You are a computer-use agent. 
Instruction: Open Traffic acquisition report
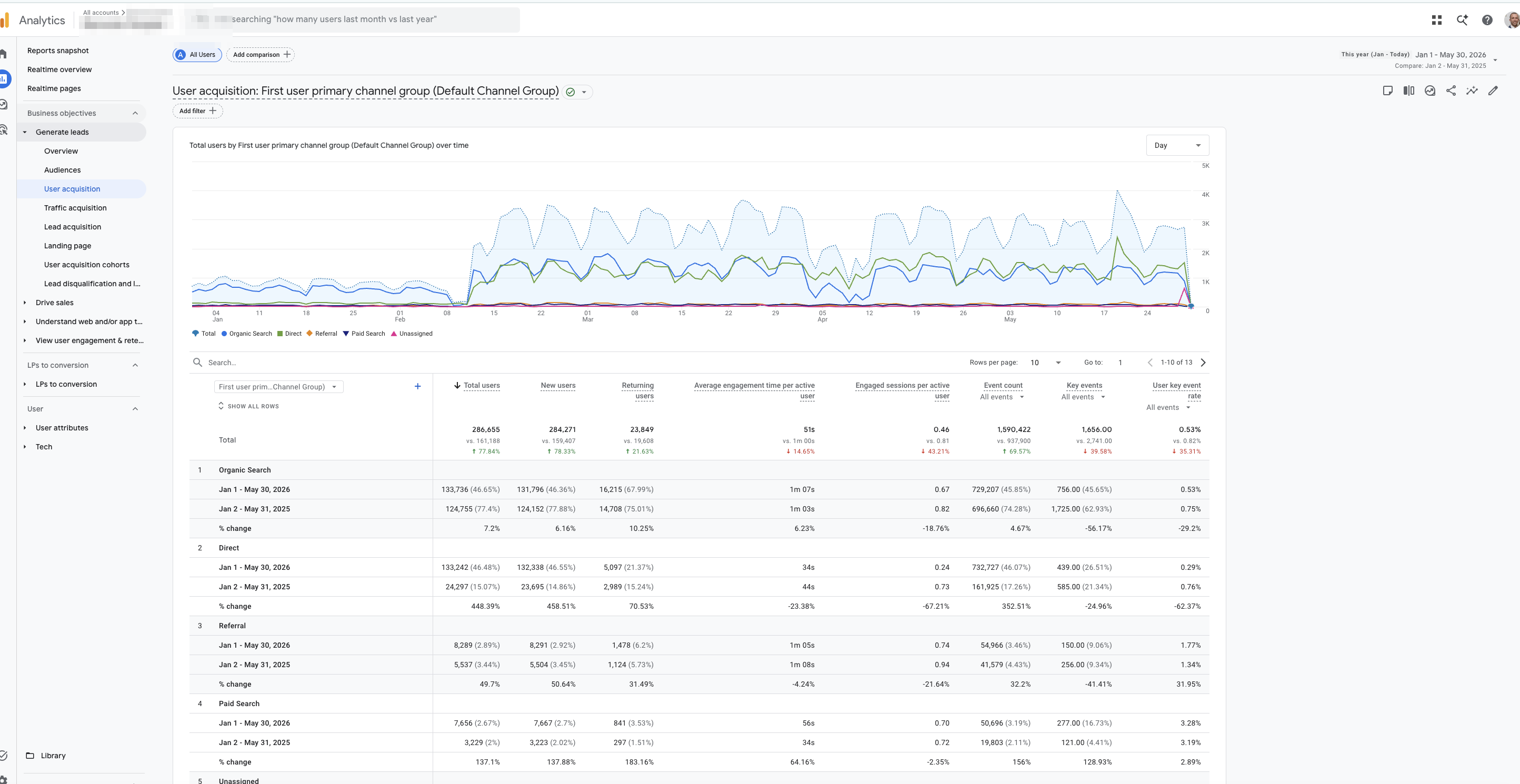tap(76, 208)
